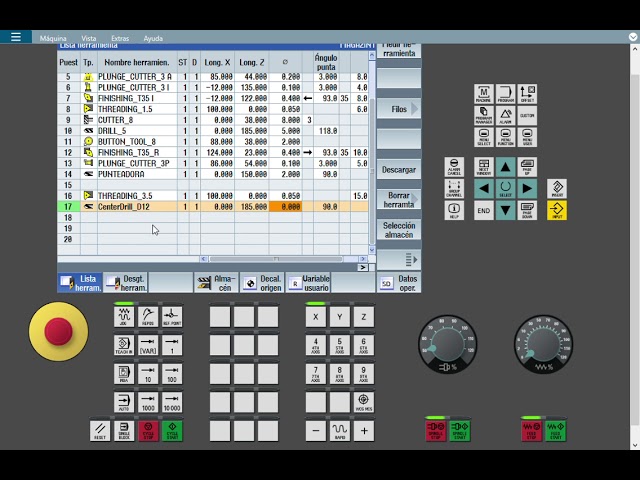The width and height of the screenshot is (640, 480).
Task: Click the OFFSET key
Action: (x=527, y=93)
